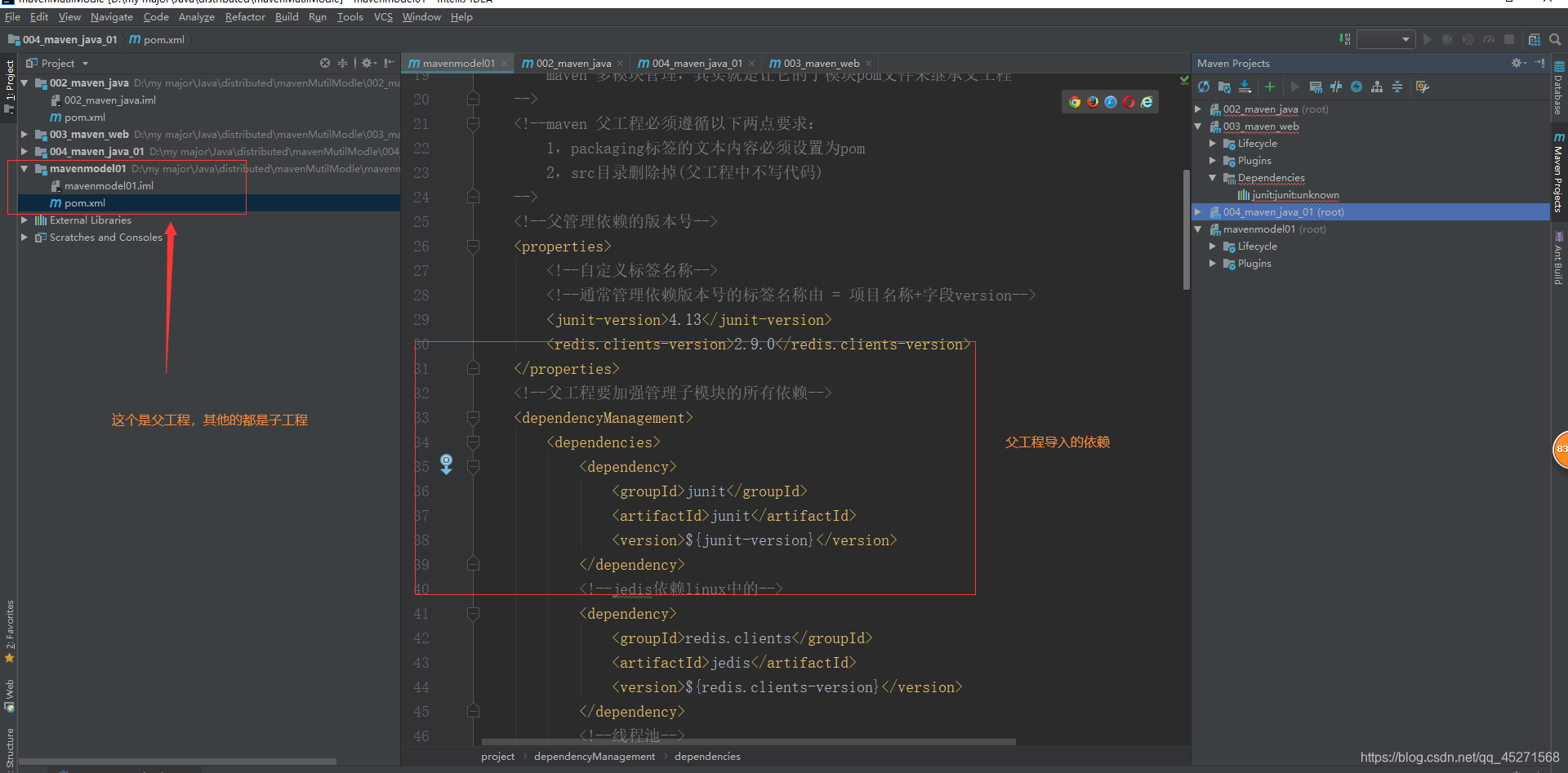1568x773 pixels.
Task: Click green plus Add Maven Projects icon
Action: (1270, 87)
